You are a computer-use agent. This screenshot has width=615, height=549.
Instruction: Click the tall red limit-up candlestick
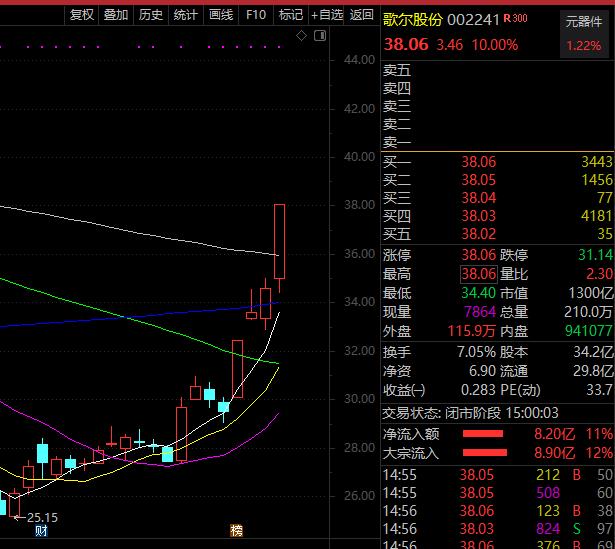(x=280, y=241)
